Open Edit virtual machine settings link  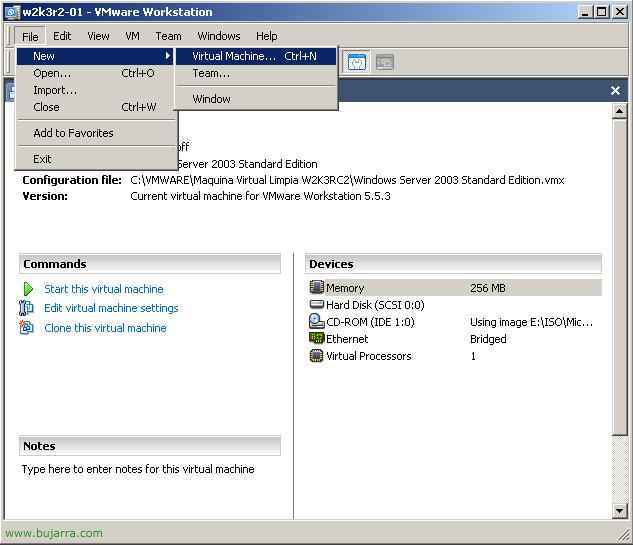coord(111,308)
